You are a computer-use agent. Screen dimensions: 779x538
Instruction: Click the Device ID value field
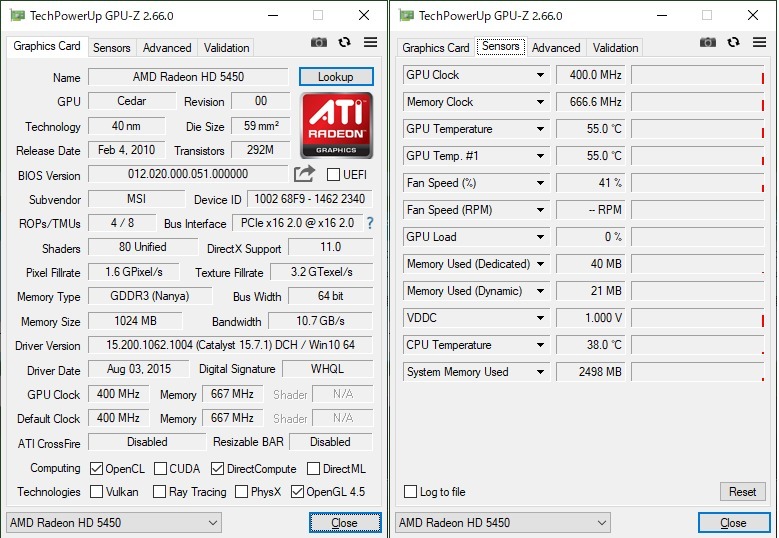pos(310,199)
